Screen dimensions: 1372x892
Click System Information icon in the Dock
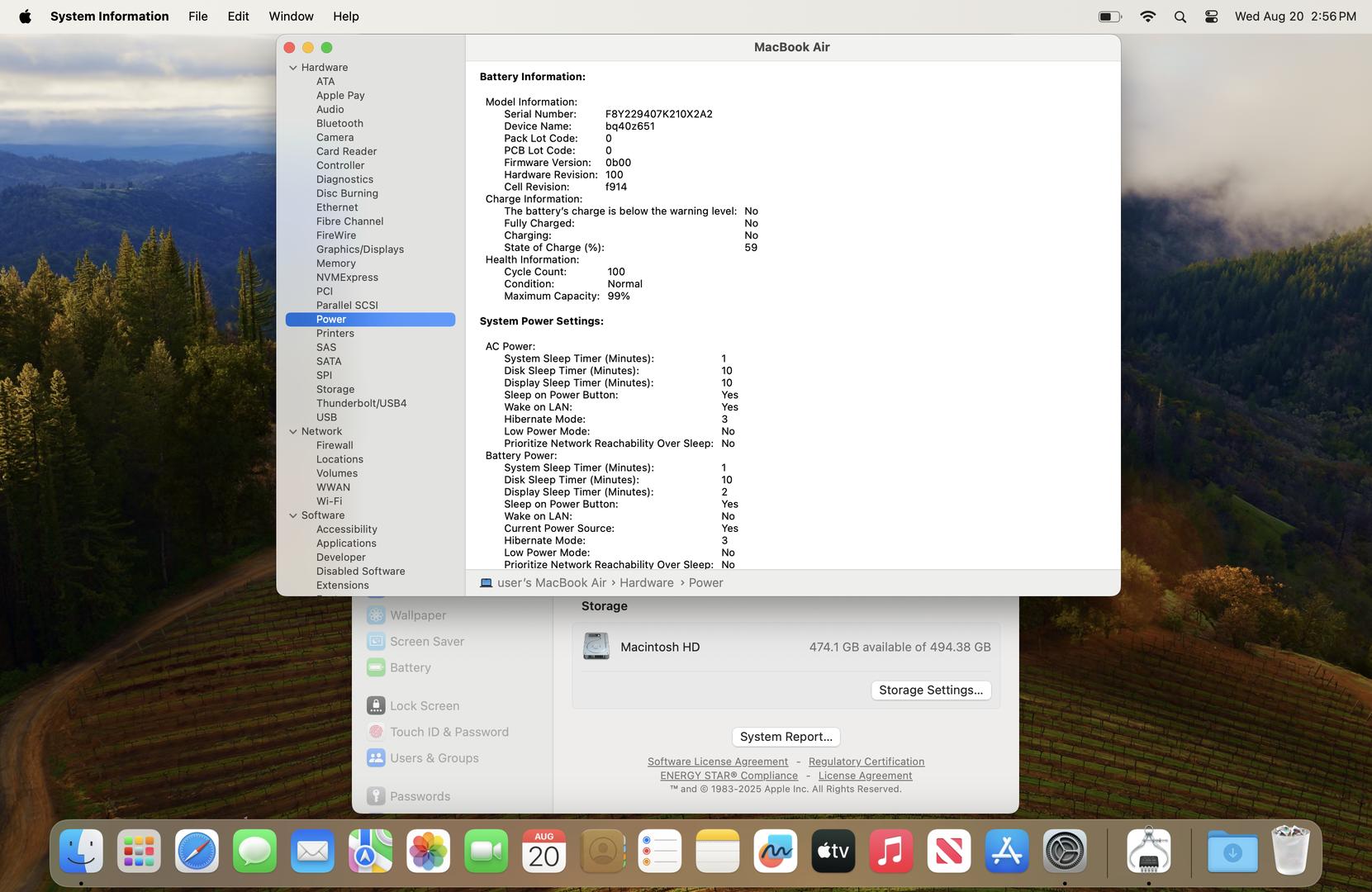1149,851
